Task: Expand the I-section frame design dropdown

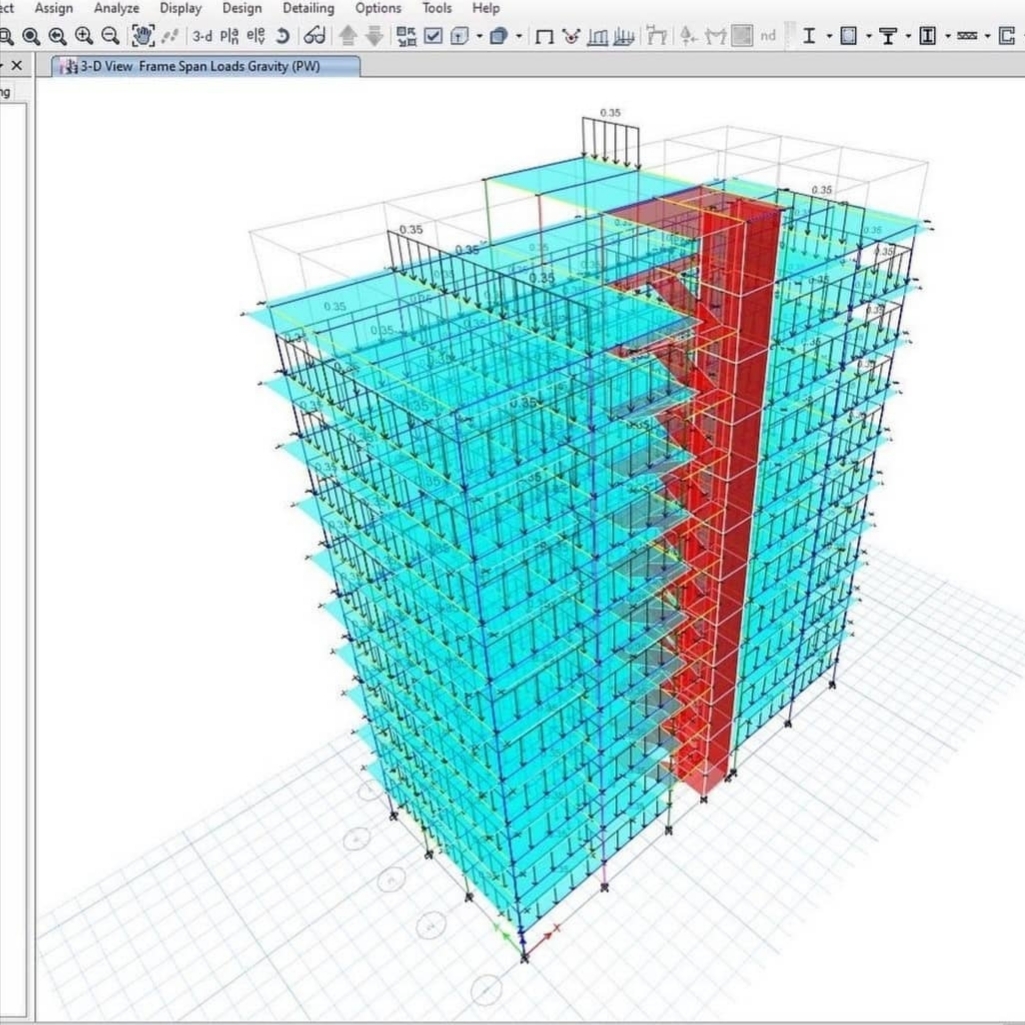Action: point(829,37)
